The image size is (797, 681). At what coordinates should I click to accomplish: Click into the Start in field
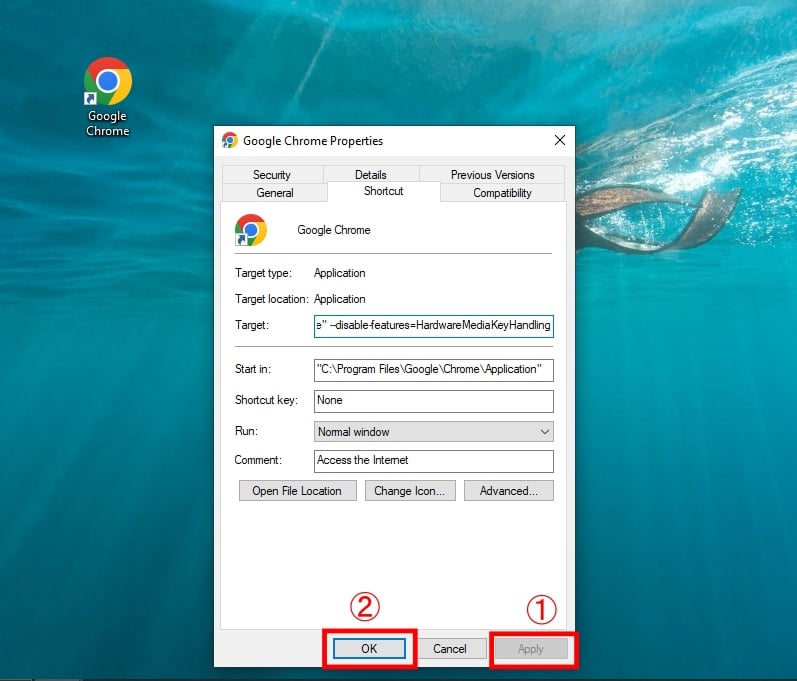click(x=434, y=370)
